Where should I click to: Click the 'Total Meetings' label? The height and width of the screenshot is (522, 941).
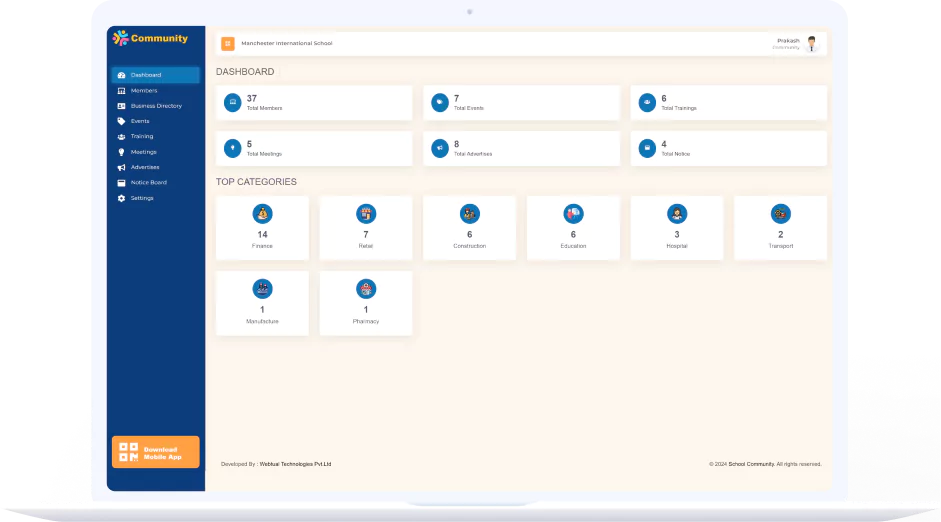(264, 154)
